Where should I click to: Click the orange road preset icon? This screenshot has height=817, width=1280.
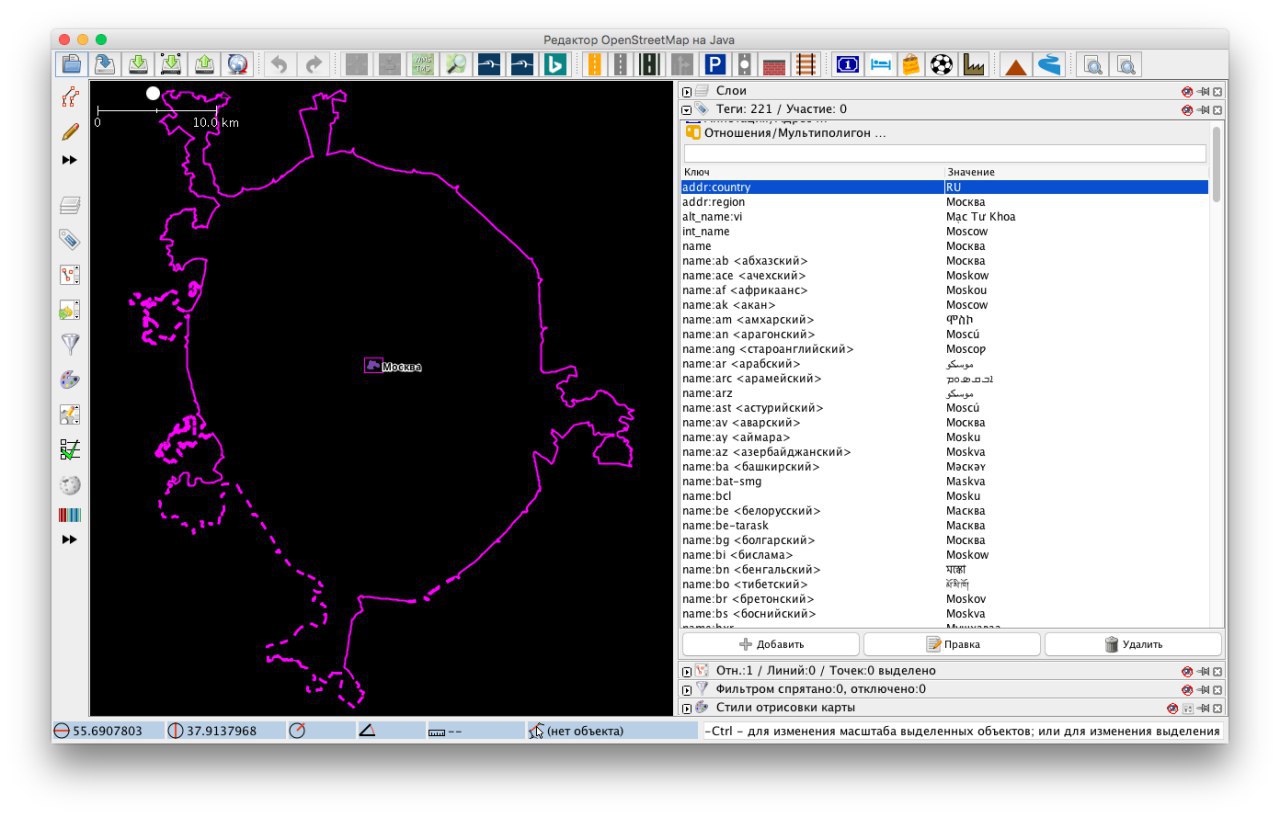pos(595,64)
